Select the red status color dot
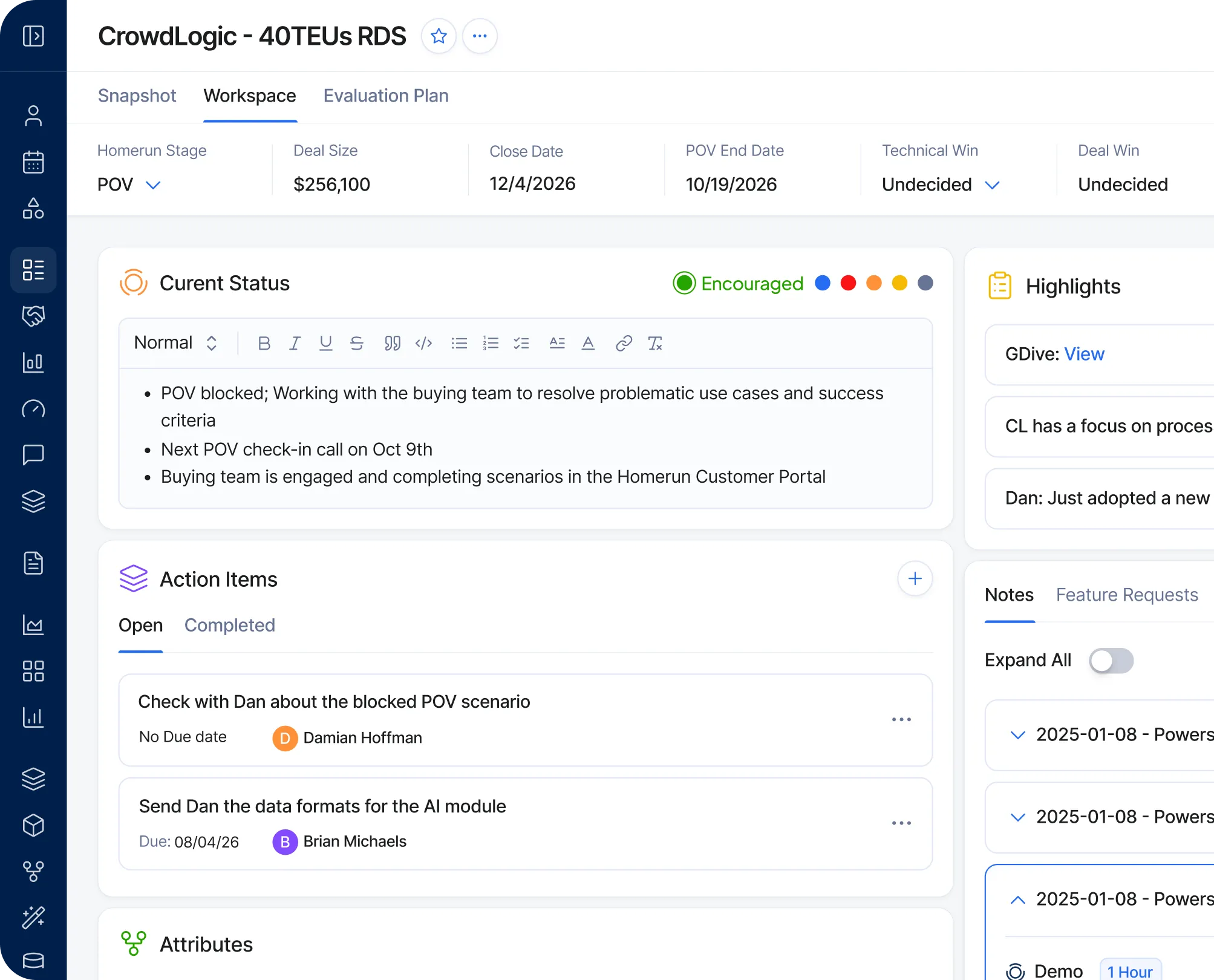 pyautogui.click(x=848, y=283)
